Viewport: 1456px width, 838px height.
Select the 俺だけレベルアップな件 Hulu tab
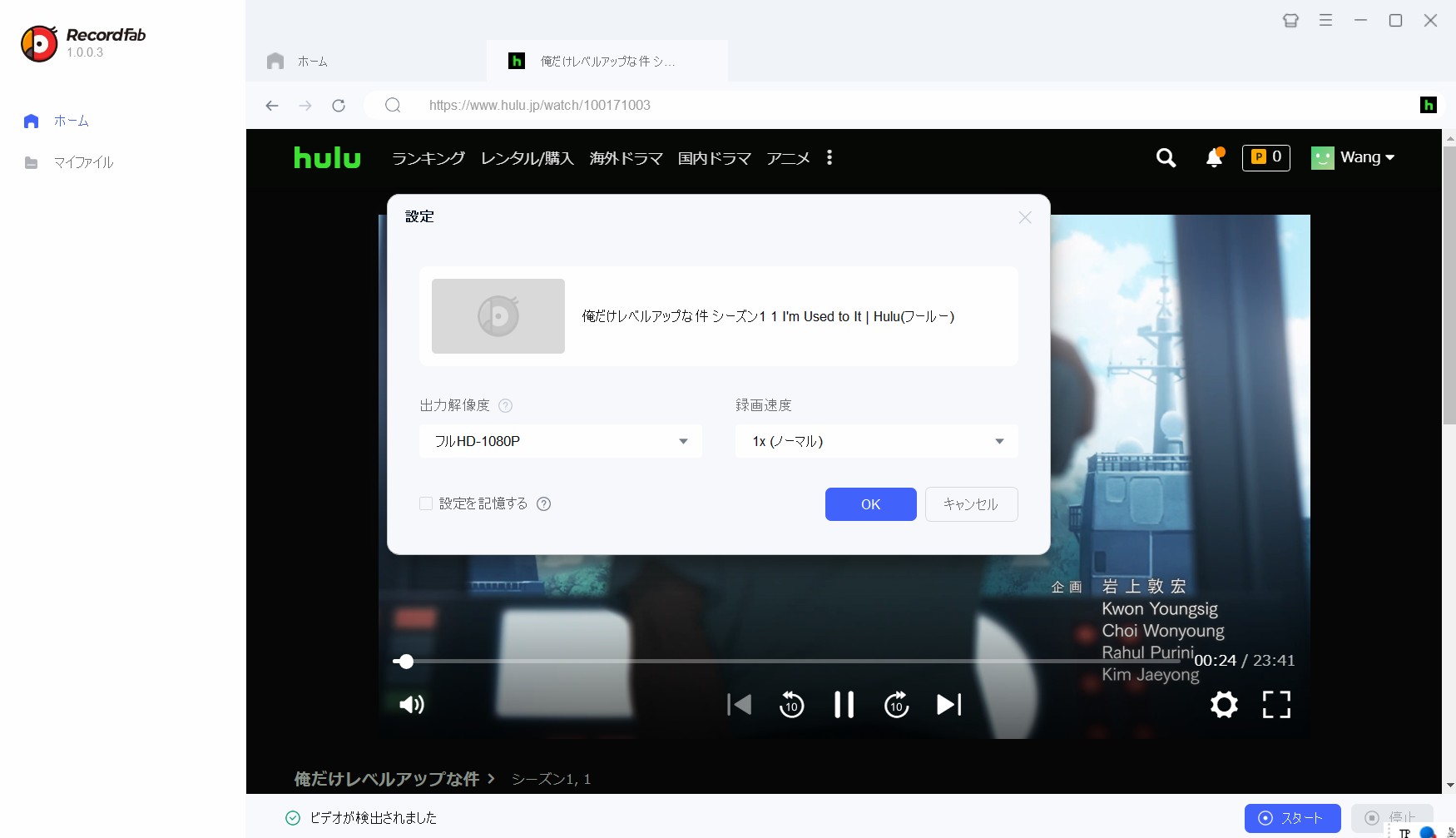point(607,61)
